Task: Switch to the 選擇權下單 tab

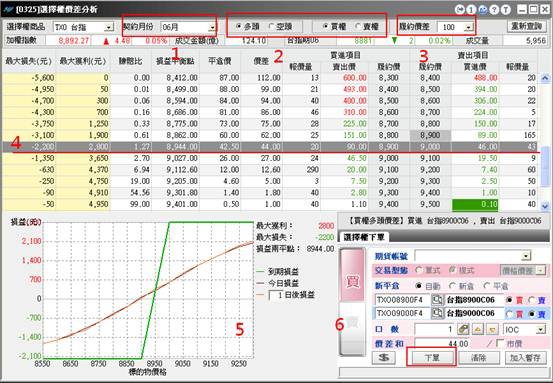Action: (x=364, y=237)
